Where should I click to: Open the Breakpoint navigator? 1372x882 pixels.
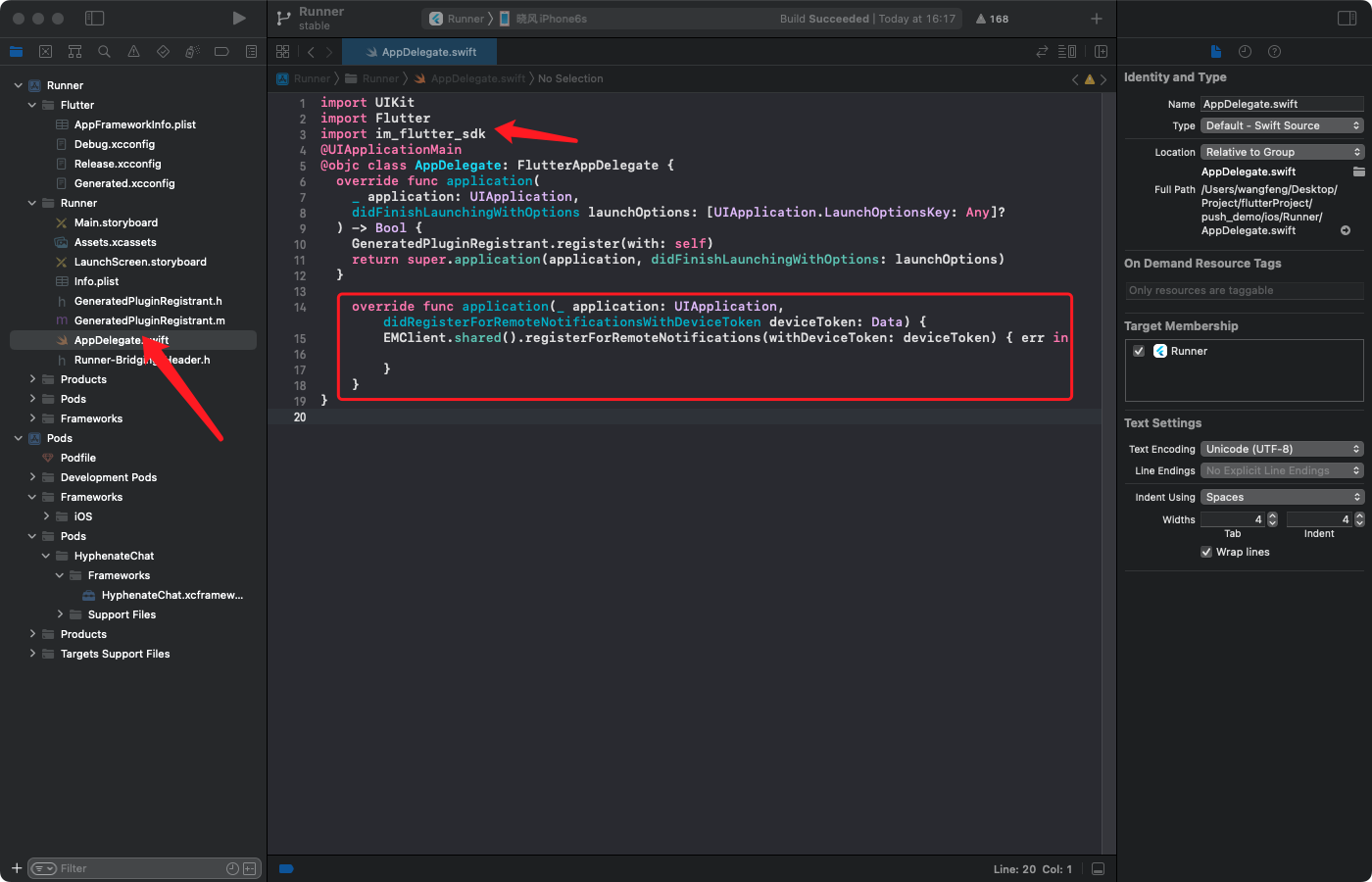(x=221, y=52)
